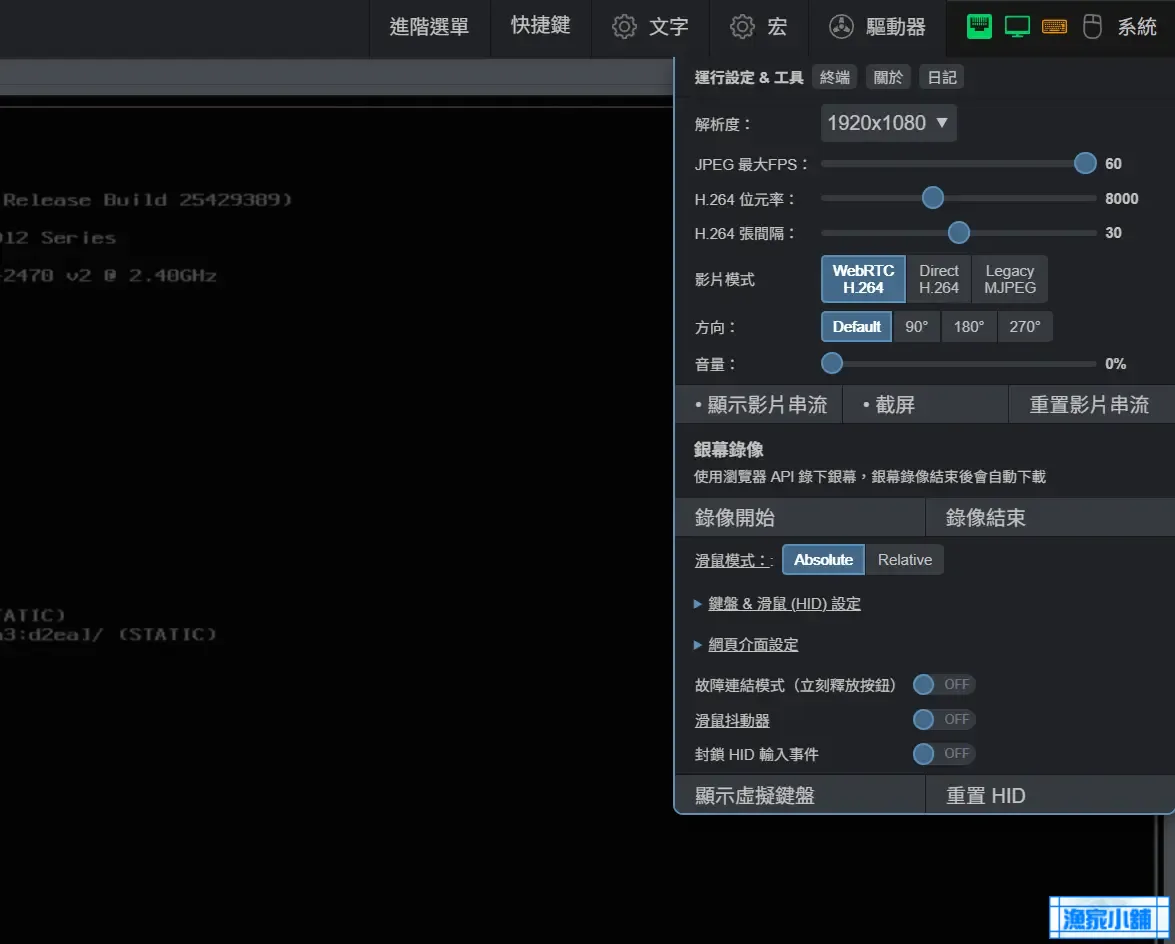Click the 重置 HID button
The width and height of the screenshot is (1175, 944).
(x=1051, y=795)
